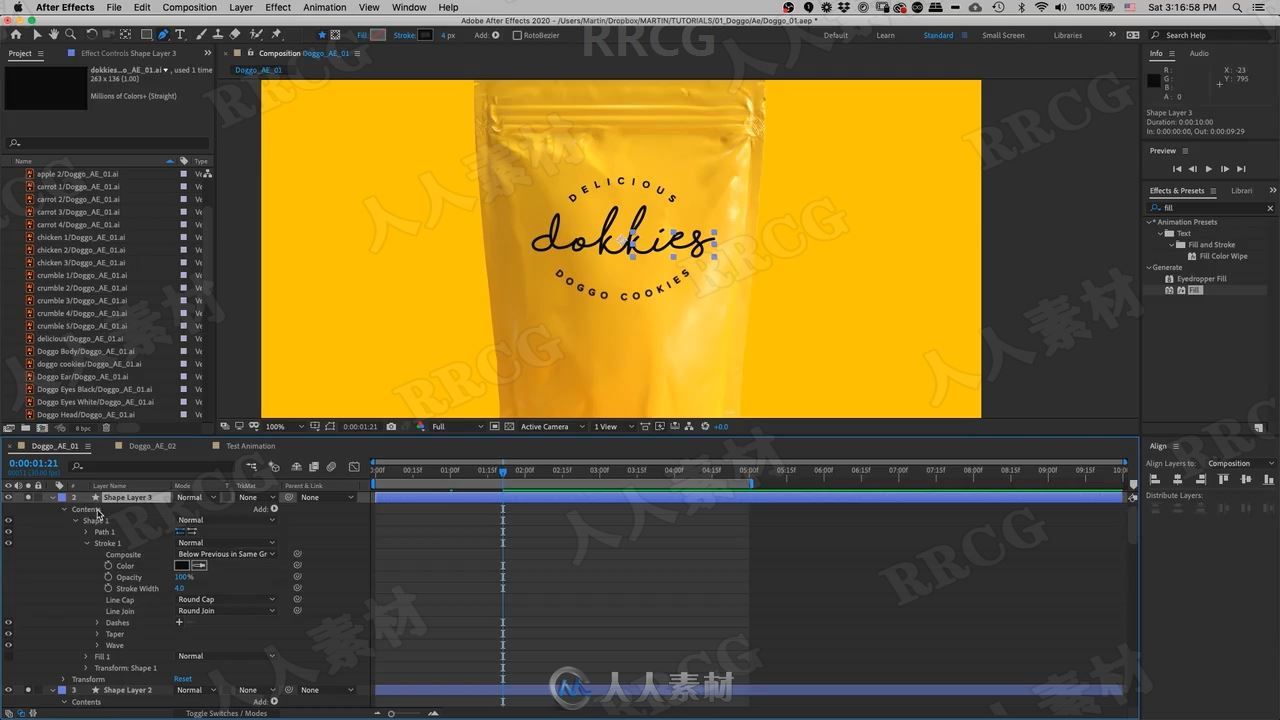Toggle Stroke 1 eye visibility

click(8, 543)
